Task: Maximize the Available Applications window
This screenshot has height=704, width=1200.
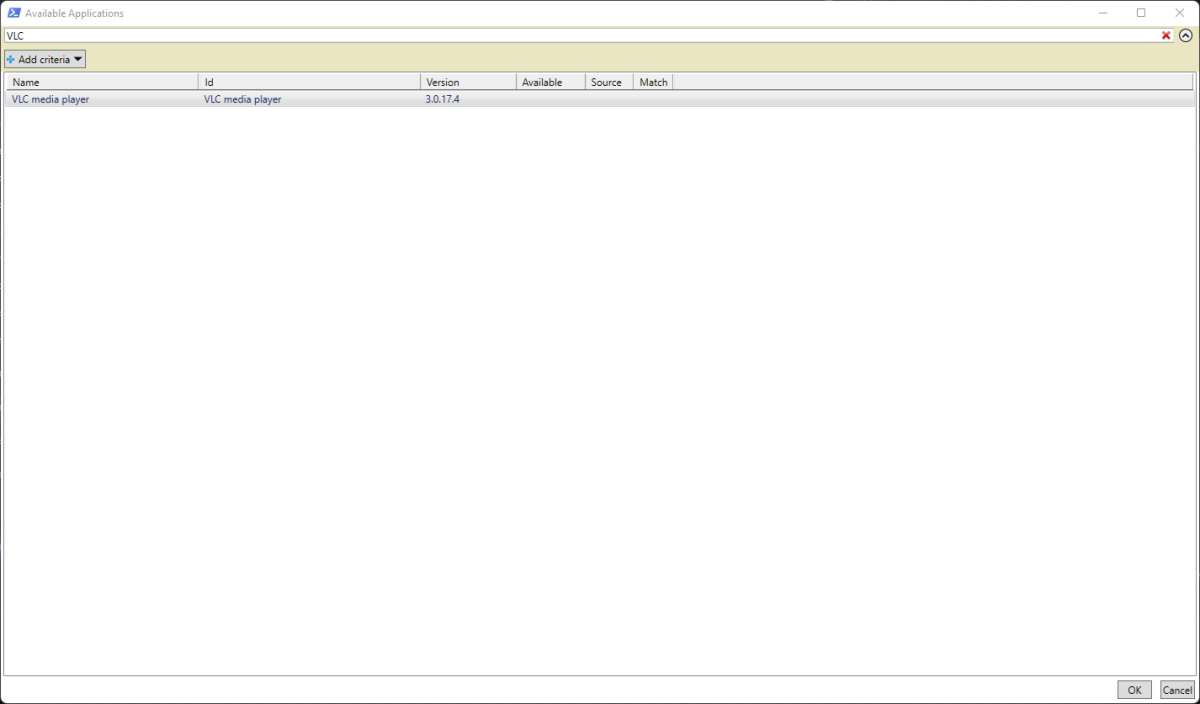Action: (x=1141, y=12)
